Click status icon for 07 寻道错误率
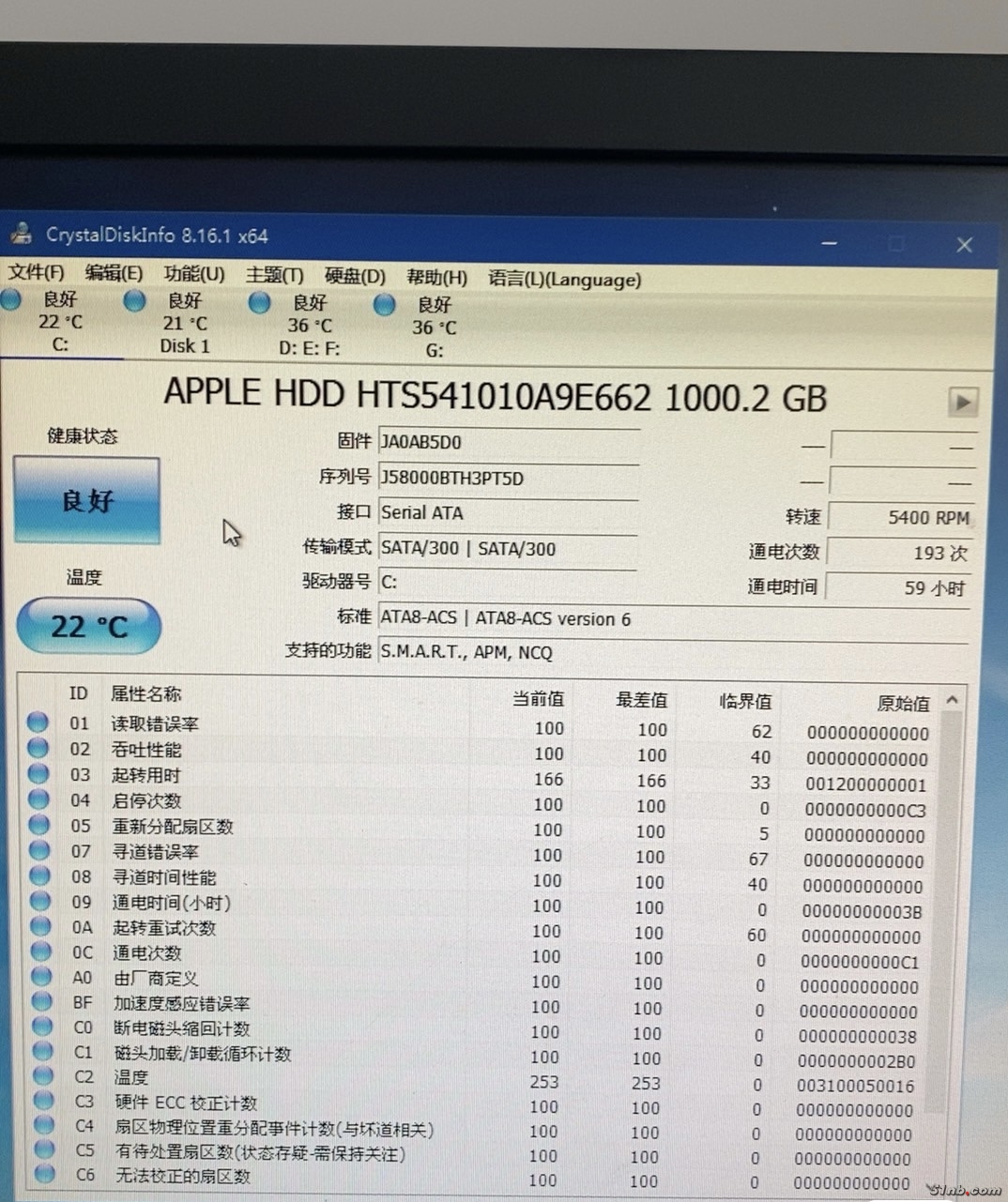The image size is (1008, 1202). pyautogui.click(x=39, y=850)
